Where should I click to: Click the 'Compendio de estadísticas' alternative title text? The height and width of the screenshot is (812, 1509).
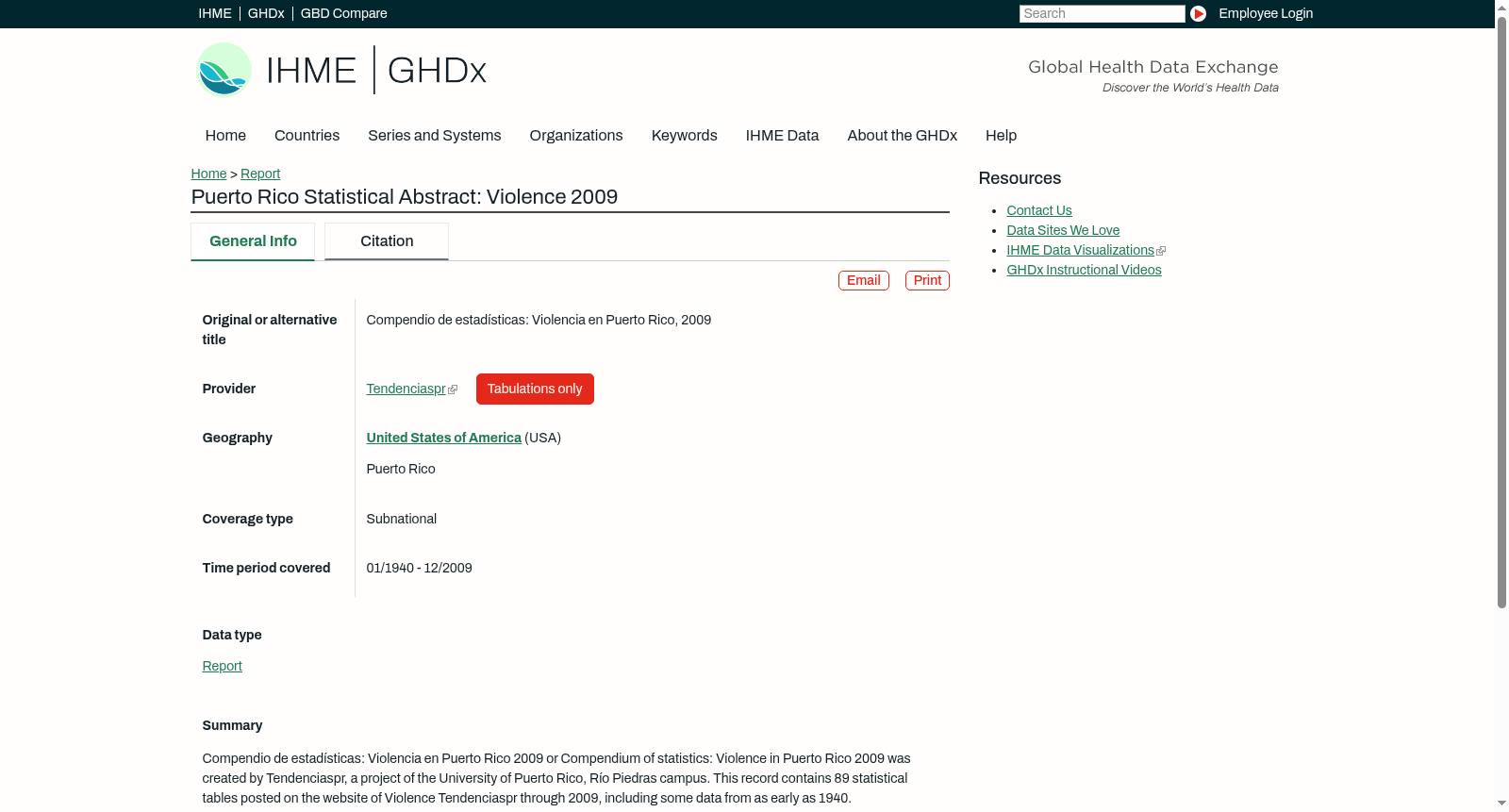(539, 321)
